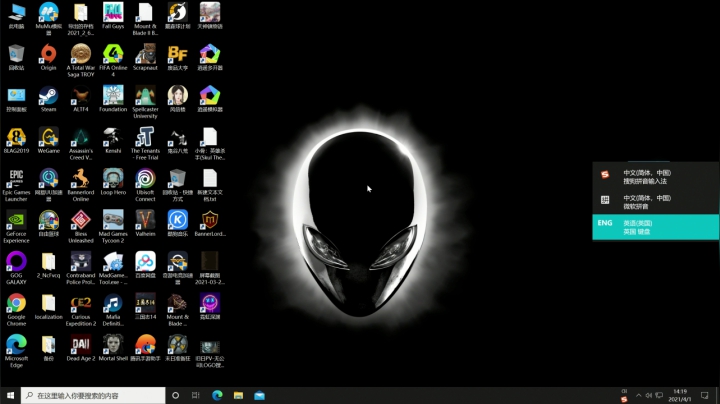Open the Loop Hero shortcut
Screen dimensions: 720x404
113,182
